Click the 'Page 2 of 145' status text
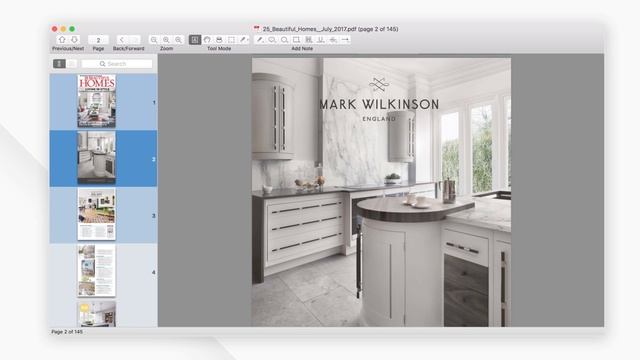Screen dimensions: 640x360 pos(67,332)
